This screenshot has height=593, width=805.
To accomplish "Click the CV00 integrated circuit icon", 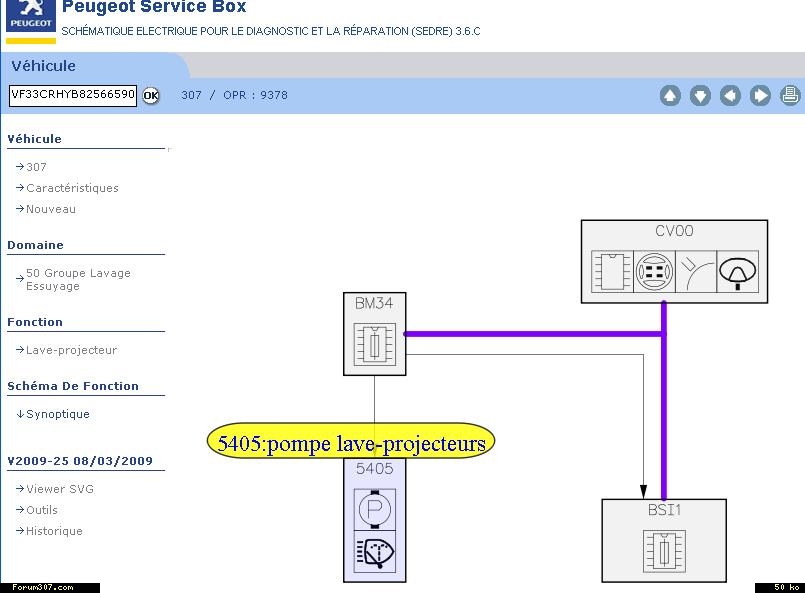I will [x=612, y=272].
